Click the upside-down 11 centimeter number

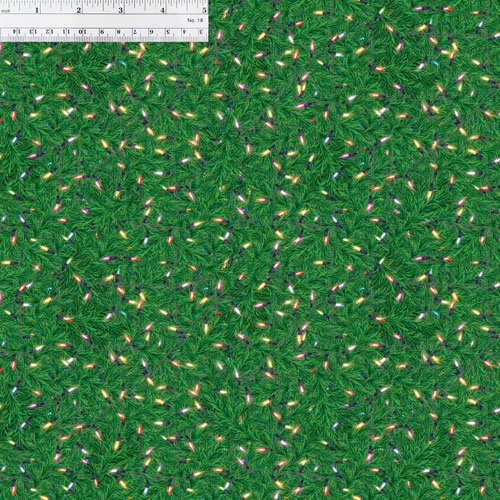point(66,32)
